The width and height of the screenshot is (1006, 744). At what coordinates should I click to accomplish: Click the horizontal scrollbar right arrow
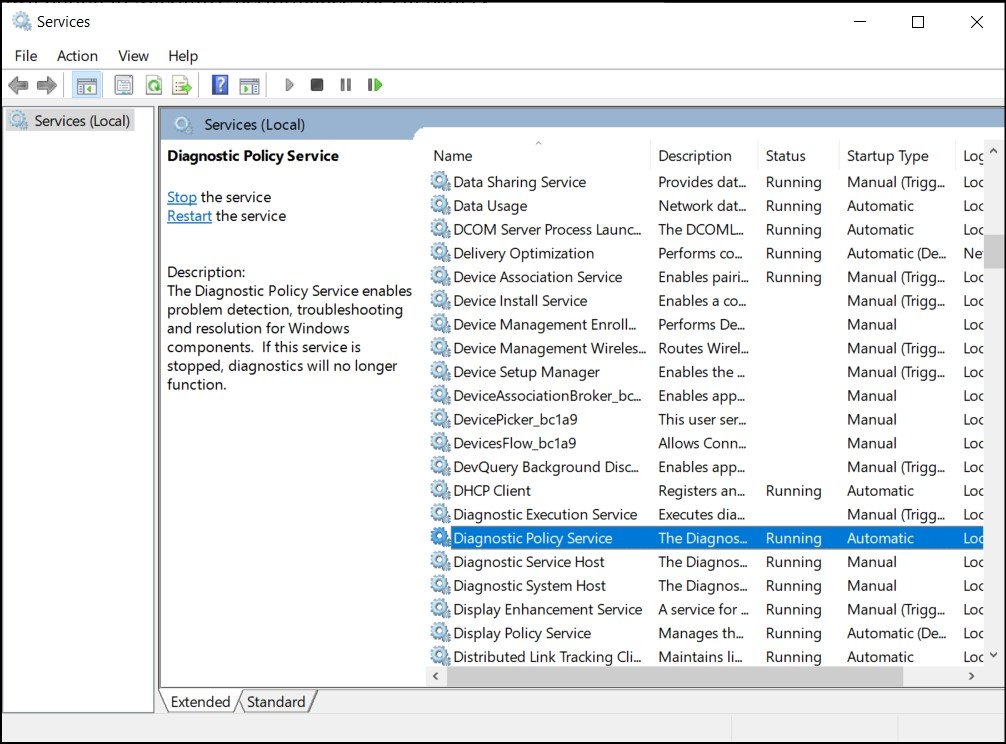point(971,677)
